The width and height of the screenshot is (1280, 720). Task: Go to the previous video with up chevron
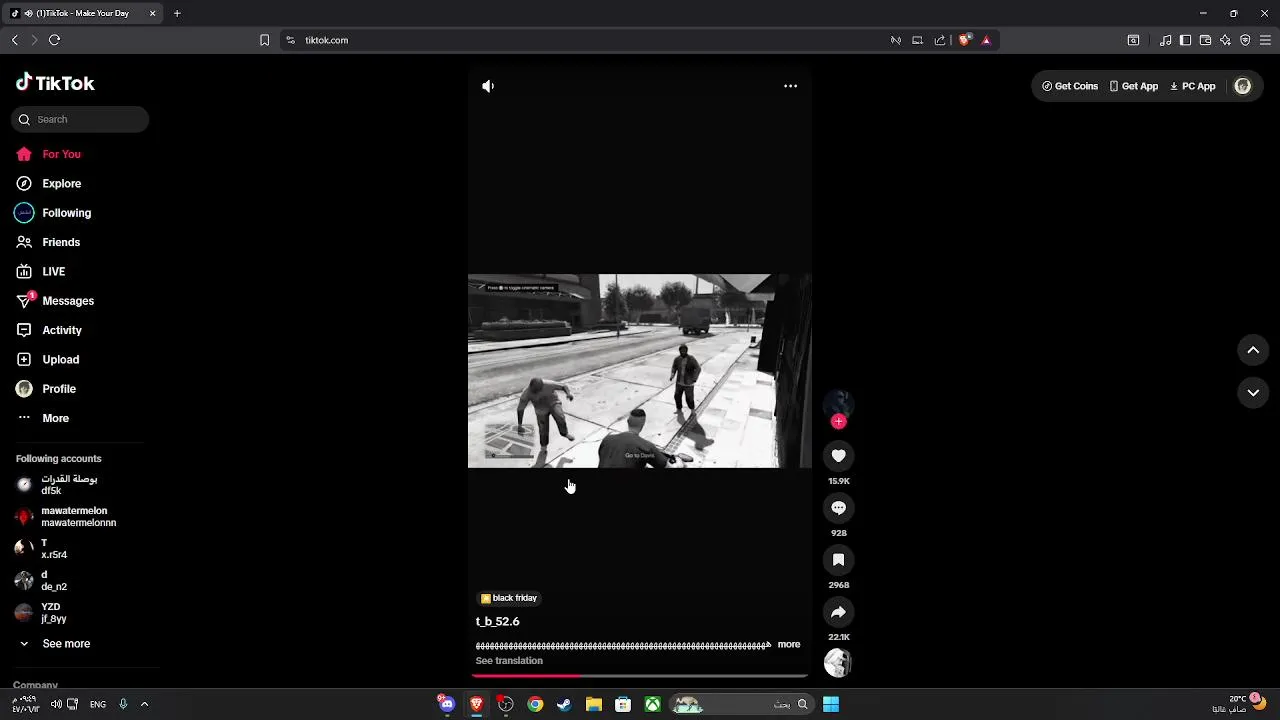point(1253,350)
